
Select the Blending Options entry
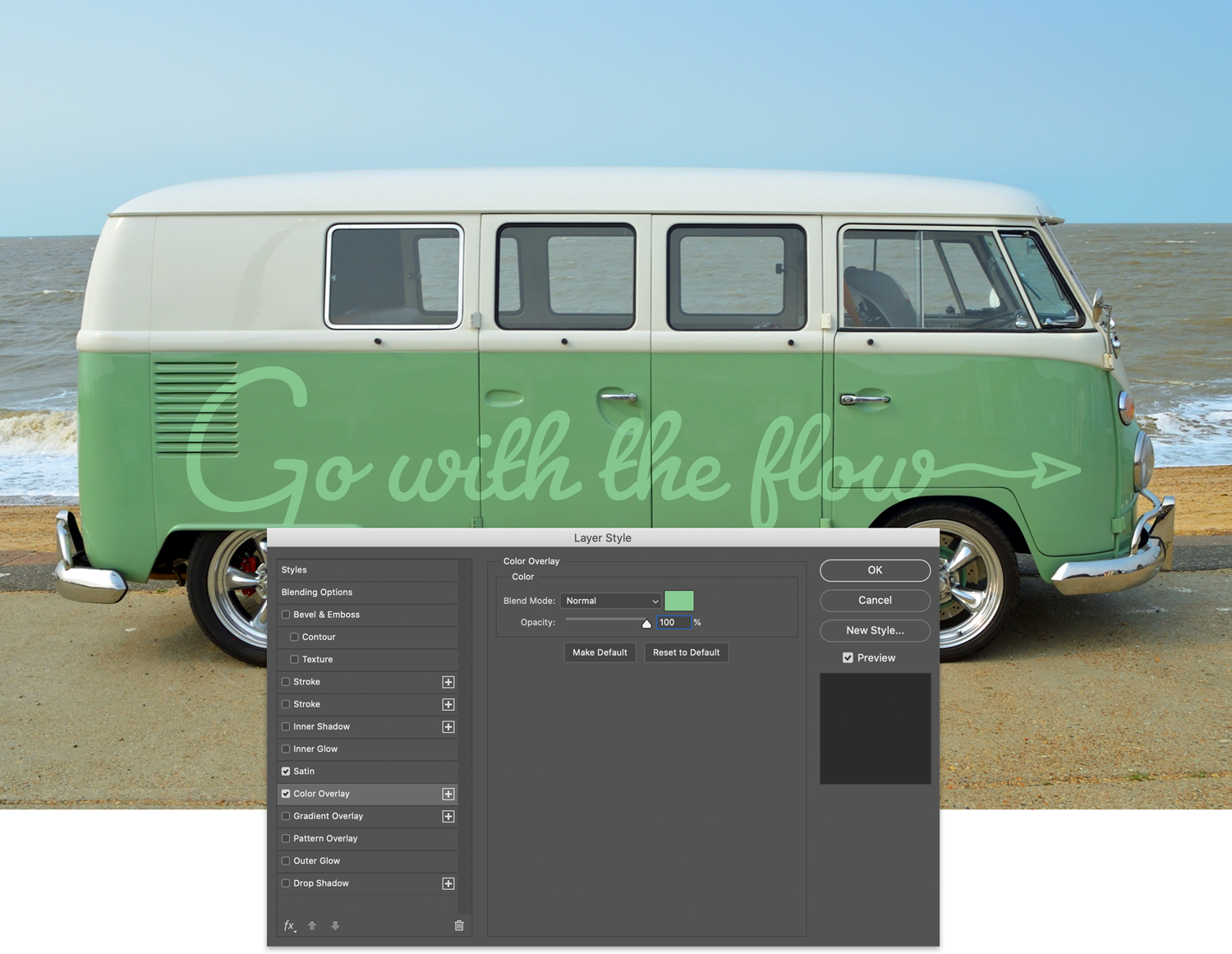[317, 592]
